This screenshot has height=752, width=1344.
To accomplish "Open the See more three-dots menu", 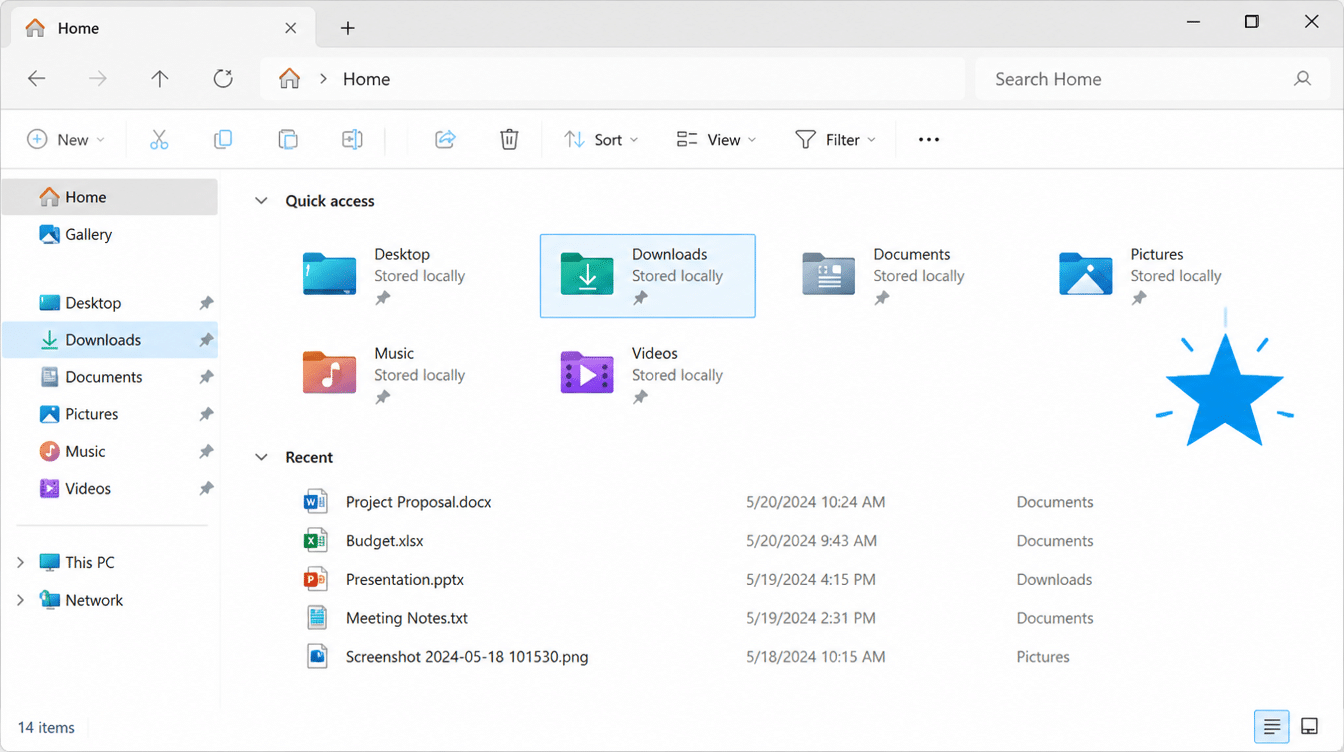I will click(929, 140).
